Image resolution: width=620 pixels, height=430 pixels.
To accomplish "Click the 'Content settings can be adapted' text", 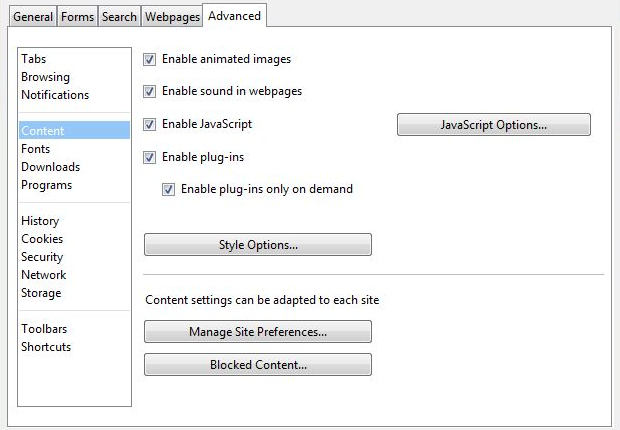I will [262, 300].
